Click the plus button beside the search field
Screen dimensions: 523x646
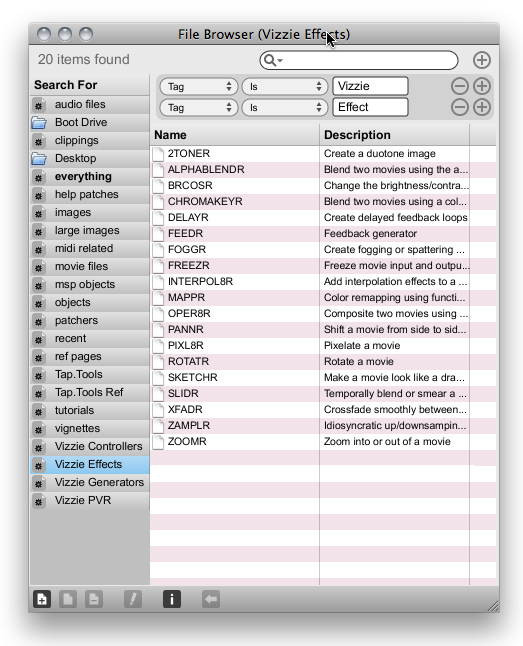[x=481, y=60]
